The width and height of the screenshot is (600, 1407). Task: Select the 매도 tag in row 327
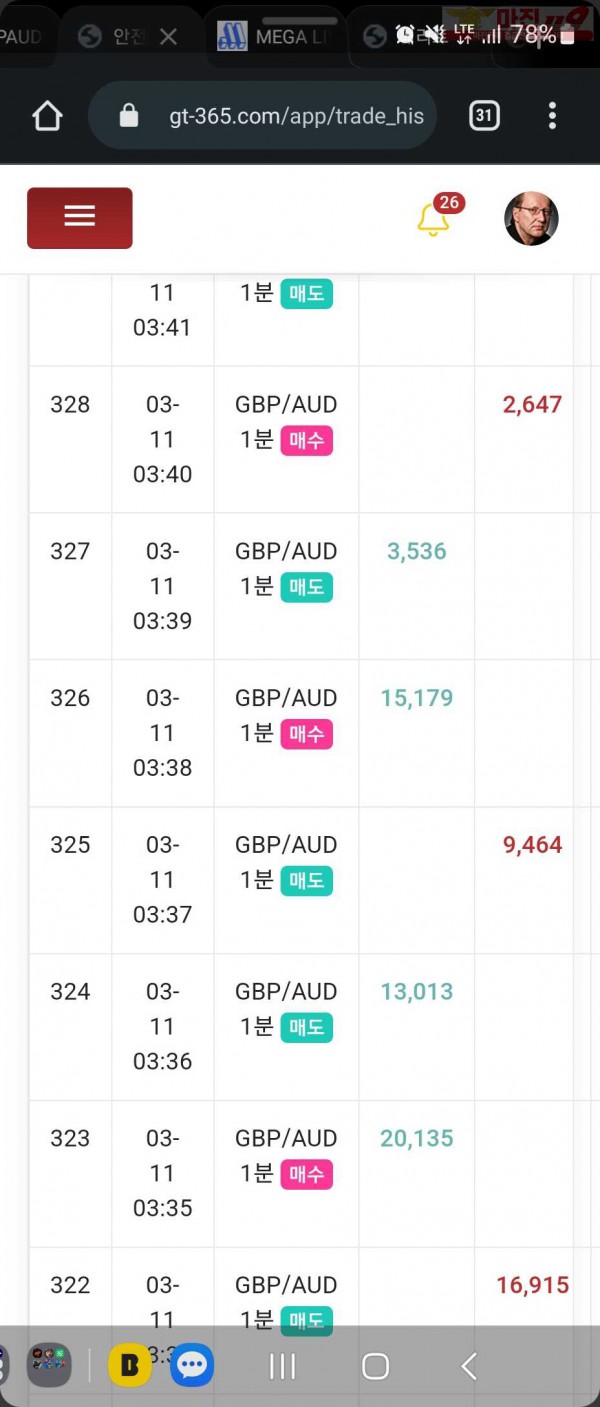[x=306, y=587]
